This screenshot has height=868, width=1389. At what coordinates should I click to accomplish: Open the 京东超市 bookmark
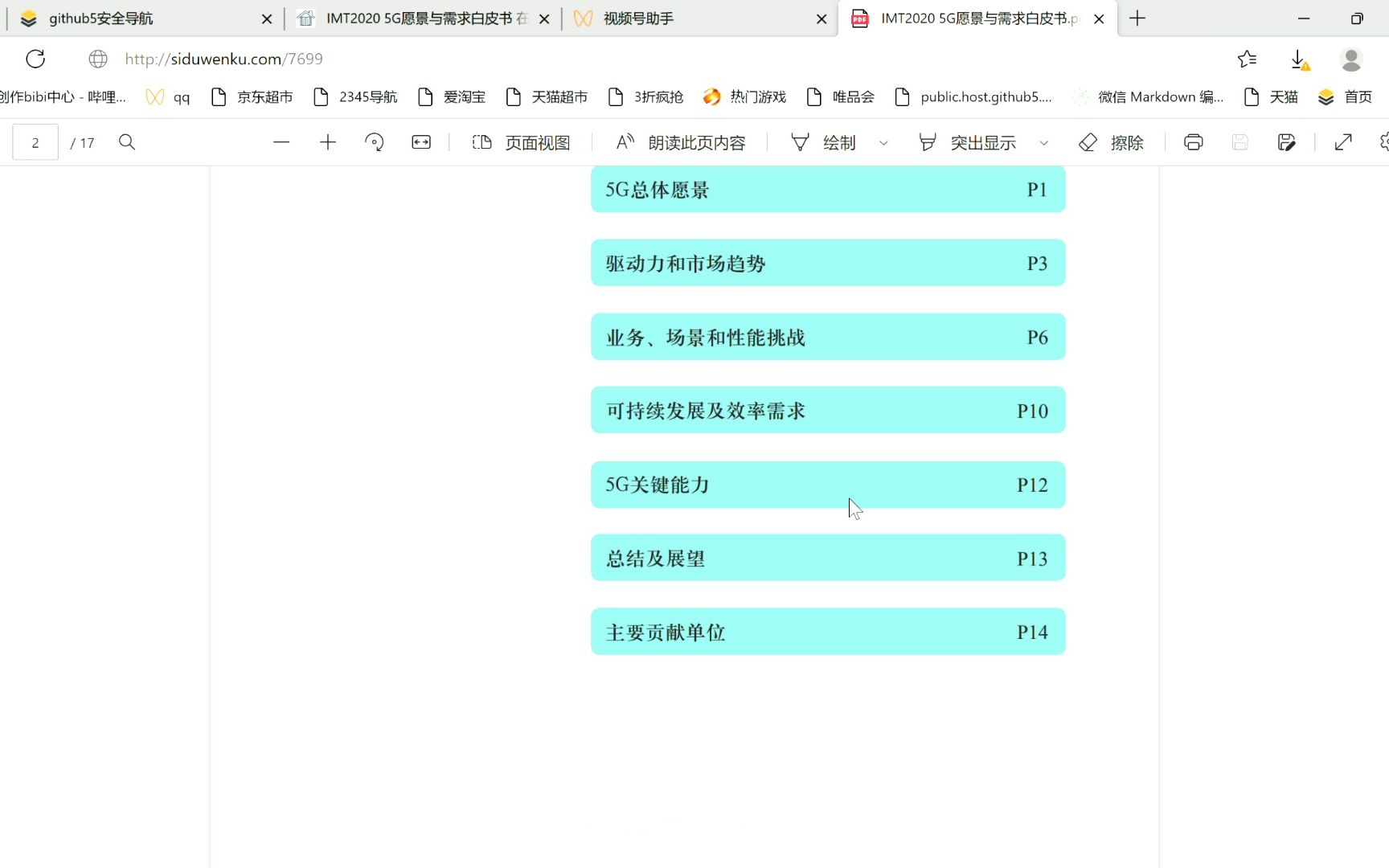click(x=252, y=97)
